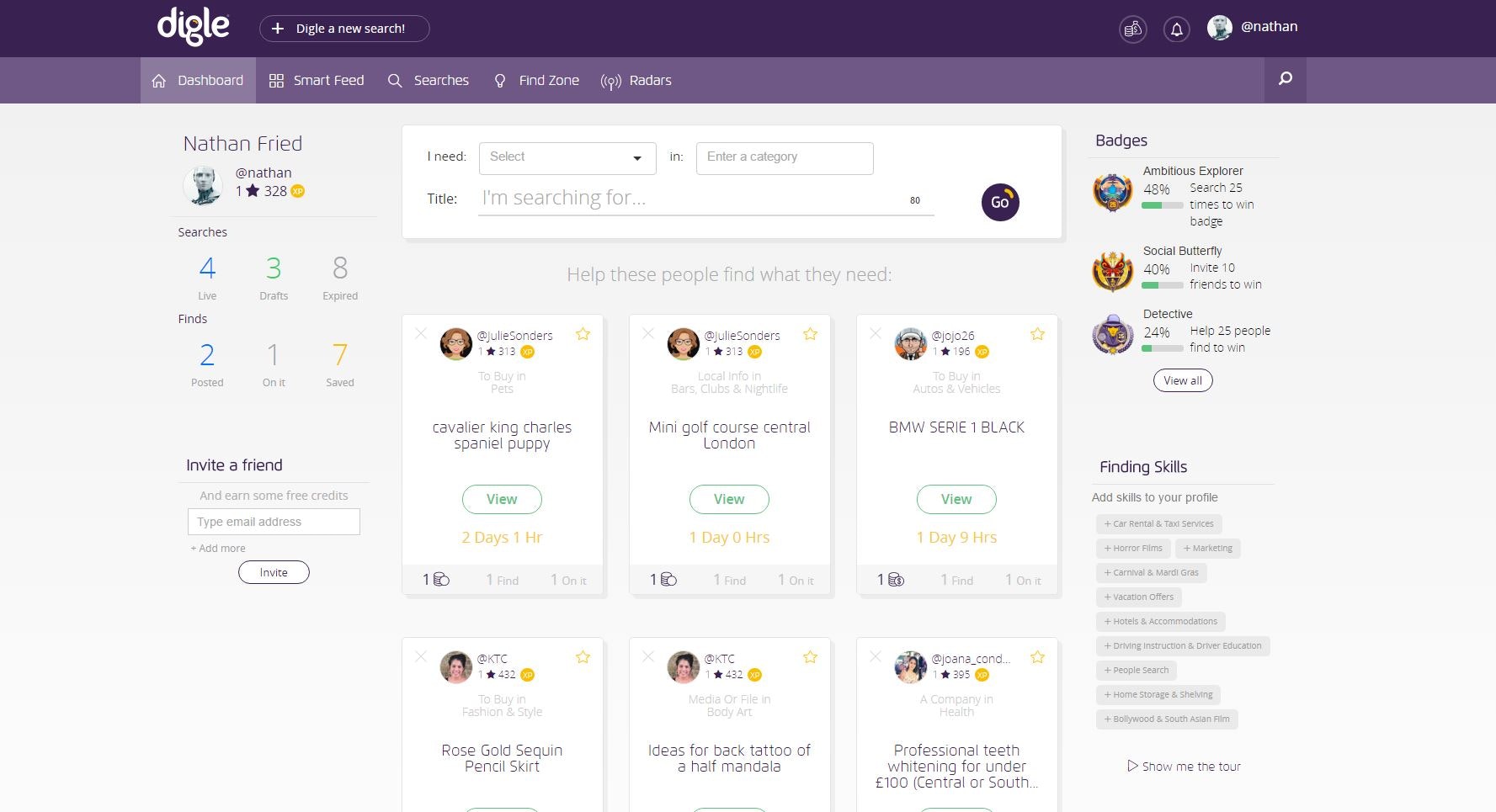The height and width of the screenshot is (812, 1496).
Task: Click the XP badge beside 328
Action: coord(297,191)
